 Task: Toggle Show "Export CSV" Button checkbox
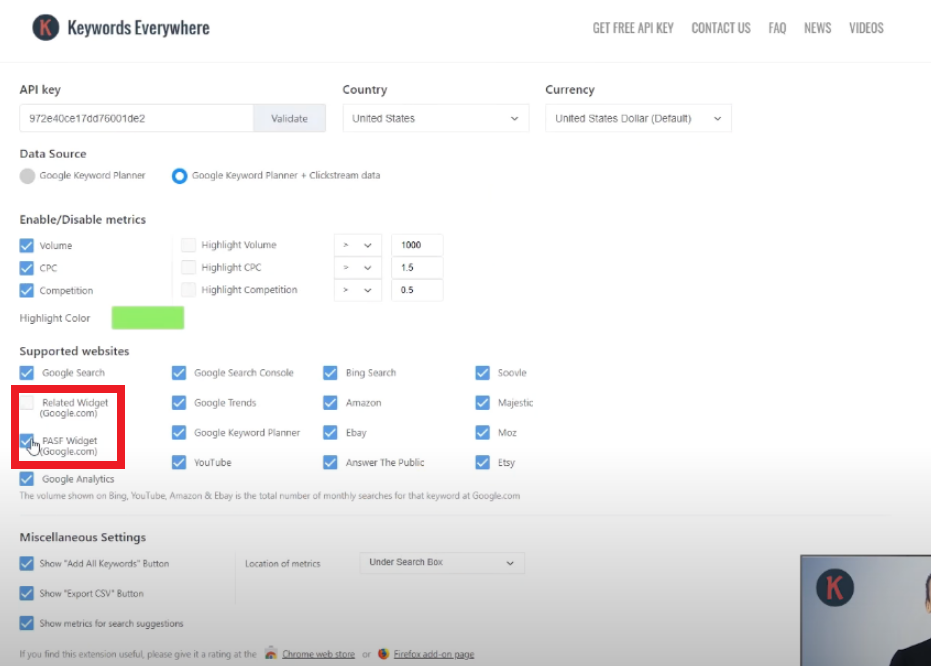click(x=27, y=593)
